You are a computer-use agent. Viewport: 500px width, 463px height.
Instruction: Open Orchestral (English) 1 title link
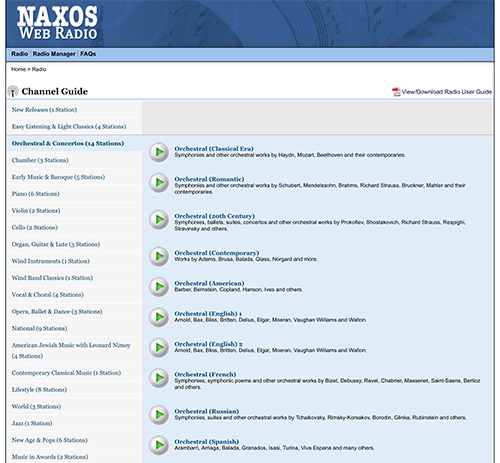point(208,314)
